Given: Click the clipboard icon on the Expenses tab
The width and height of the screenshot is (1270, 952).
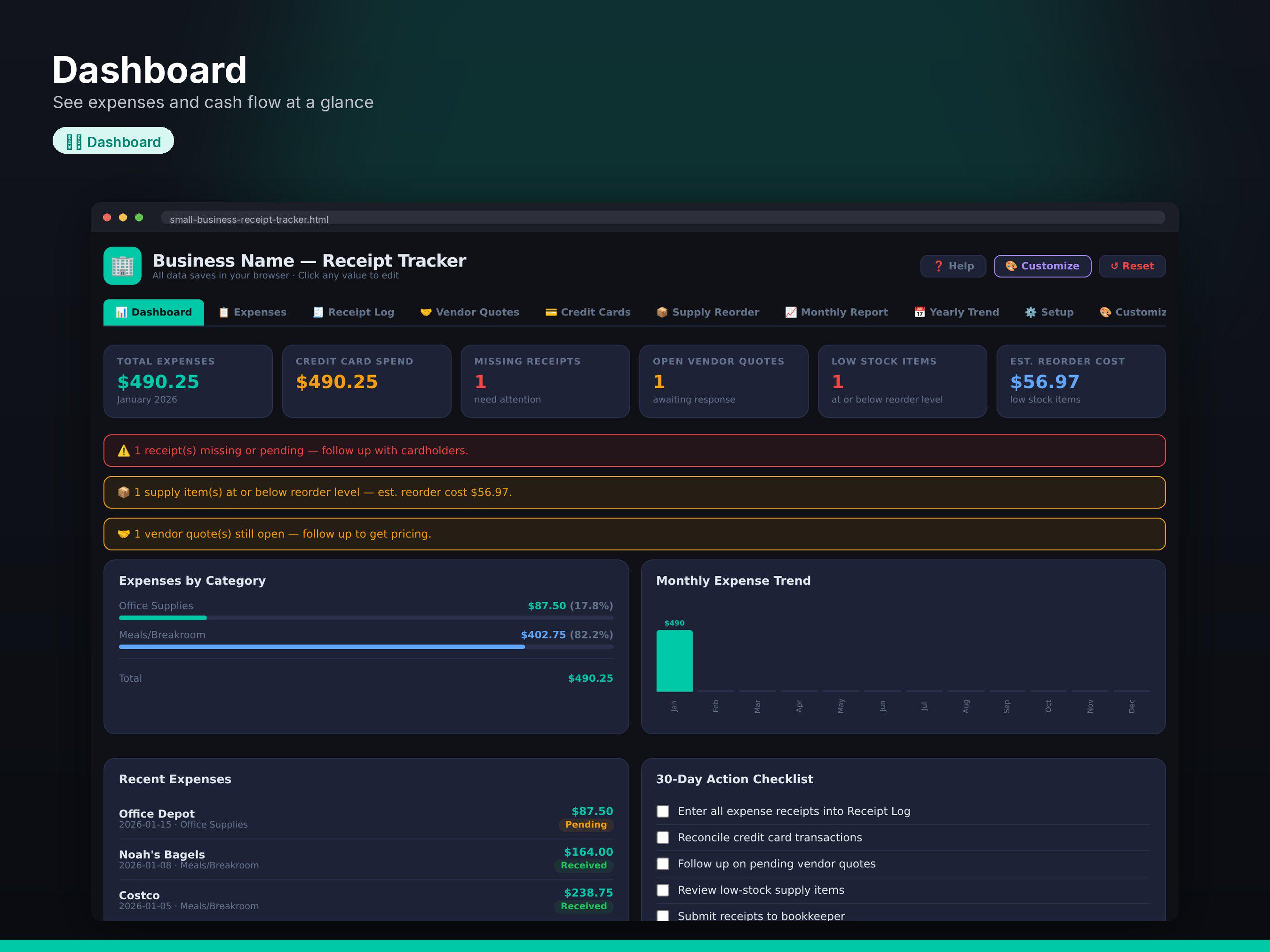Looking at the screenshot, I should (224, 312).
